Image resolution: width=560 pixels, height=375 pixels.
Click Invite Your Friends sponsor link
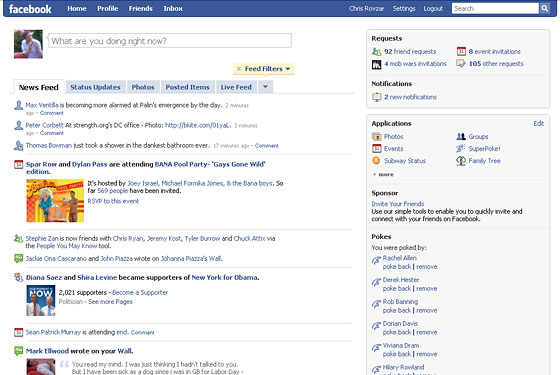point(398,204)
